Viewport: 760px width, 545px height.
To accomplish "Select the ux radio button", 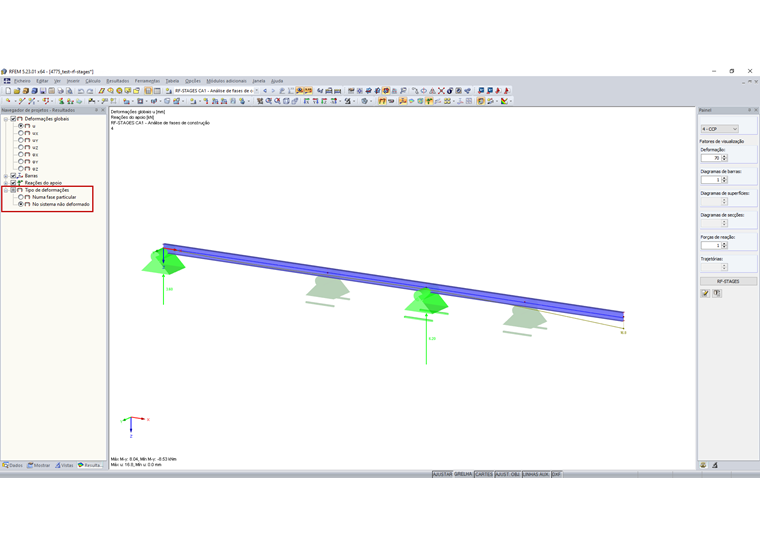I will (x=21, y=133).
